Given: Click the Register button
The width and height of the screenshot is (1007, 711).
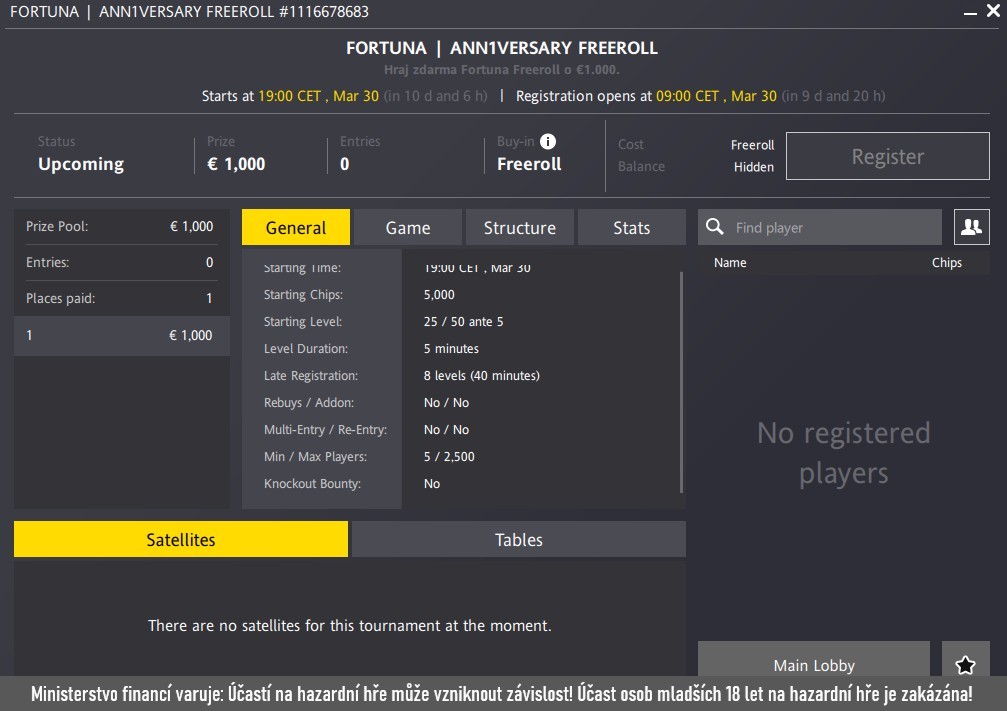Looking at the screenshot, I should [x=888, y=156].
